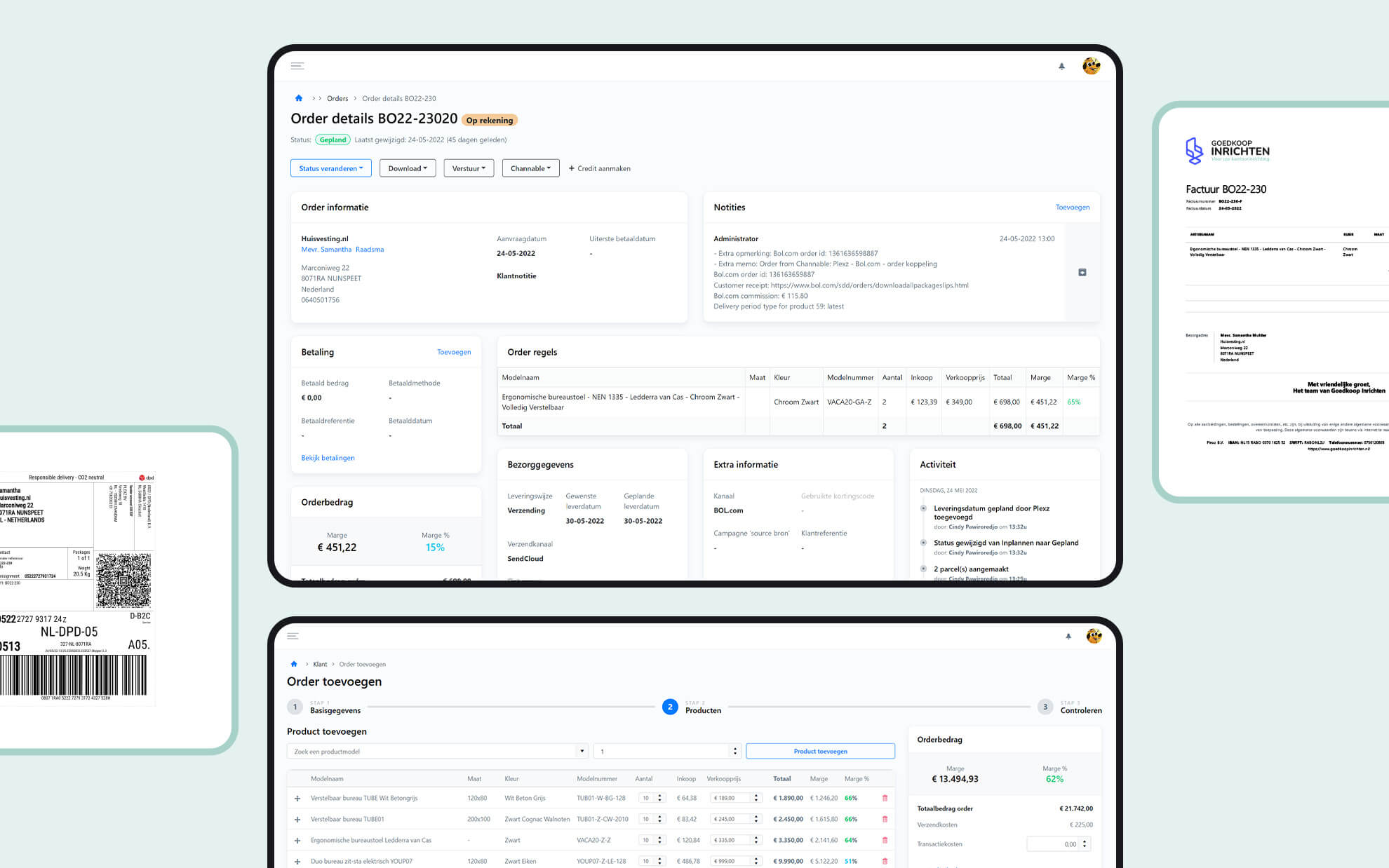Viewport: 1389px width, 868px height.
Task: Click archive icon beside Administrator note
Action: 1082,272
